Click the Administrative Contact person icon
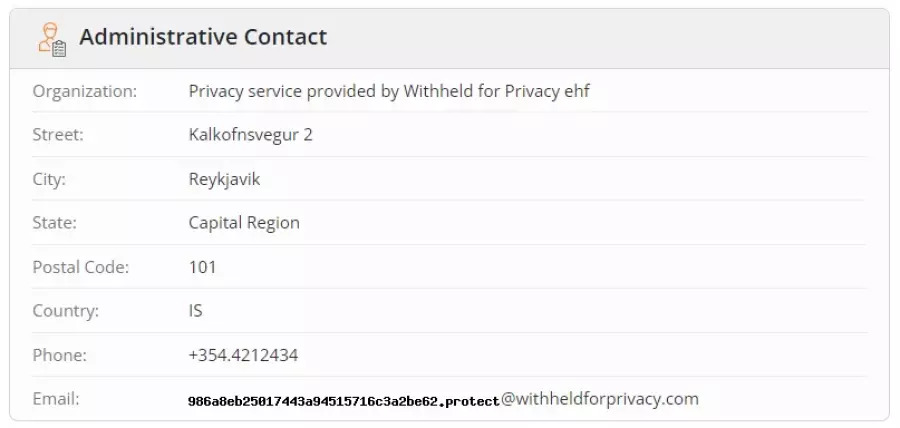 [52, 39]
